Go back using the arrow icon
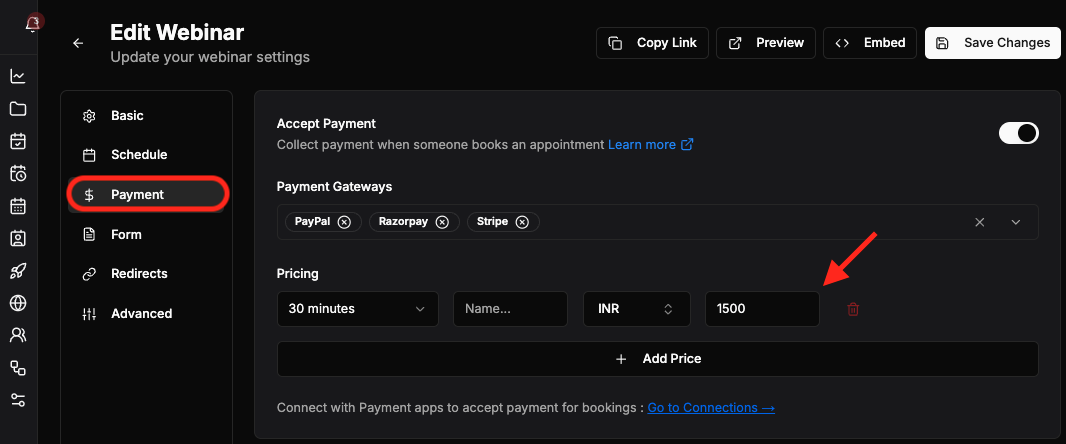 coord(78,43)
